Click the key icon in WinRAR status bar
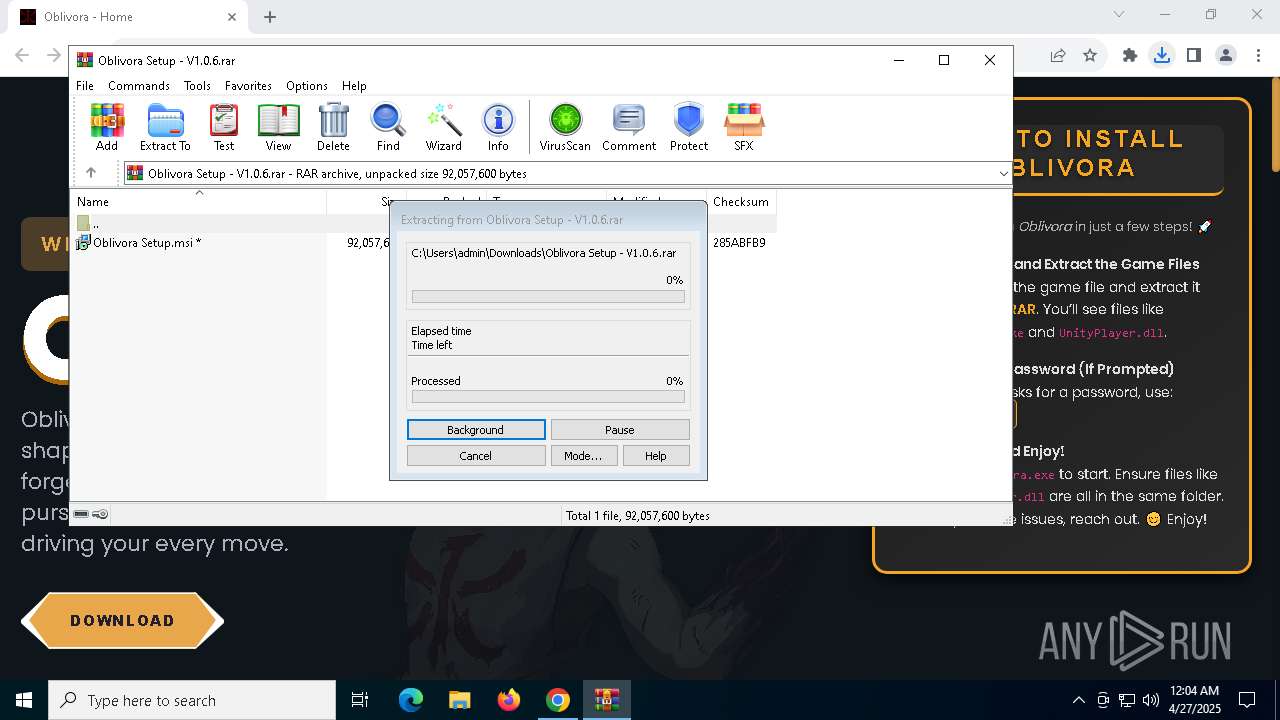 (x=100, y=514)
